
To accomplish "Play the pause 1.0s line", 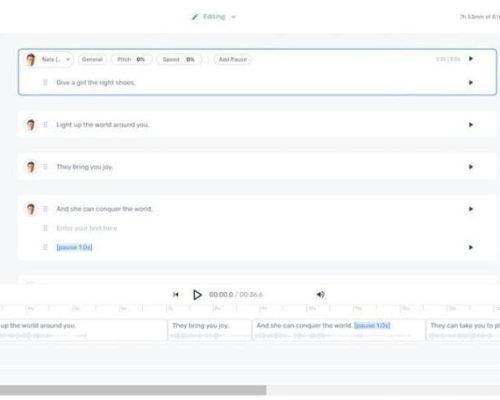I will (471, 247).
